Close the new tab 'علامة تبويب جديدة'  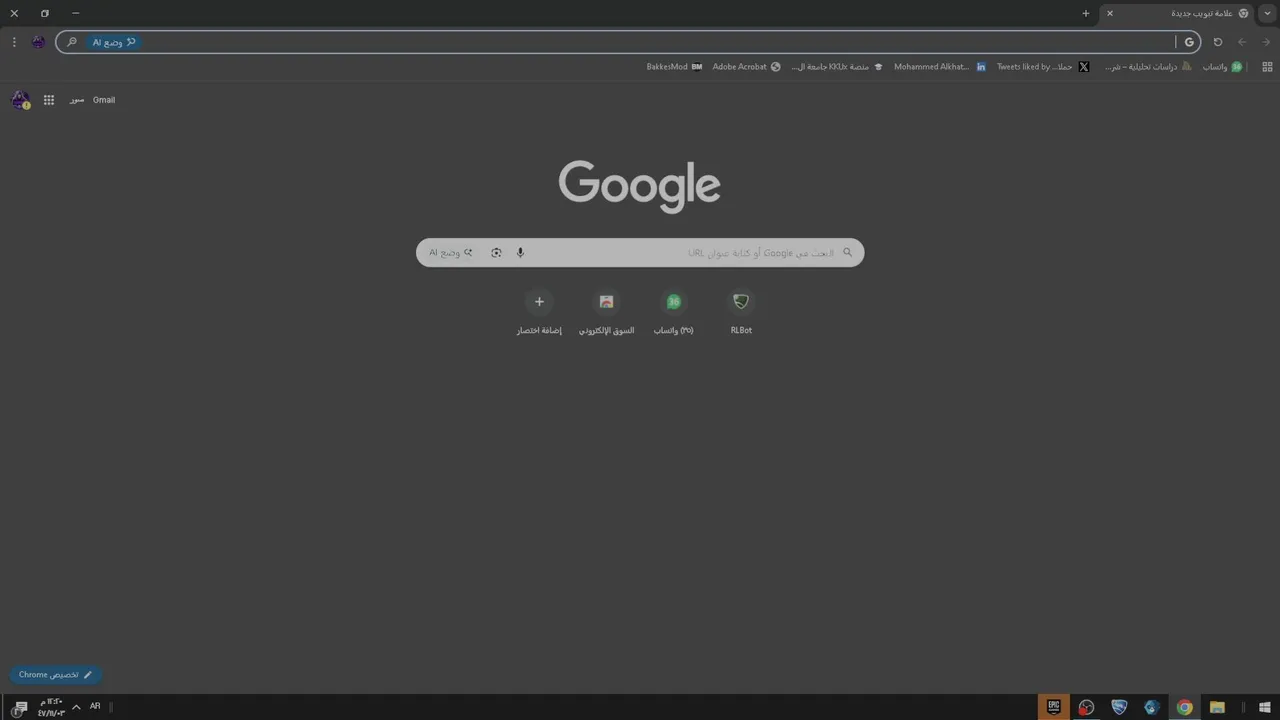(1110, 13)
